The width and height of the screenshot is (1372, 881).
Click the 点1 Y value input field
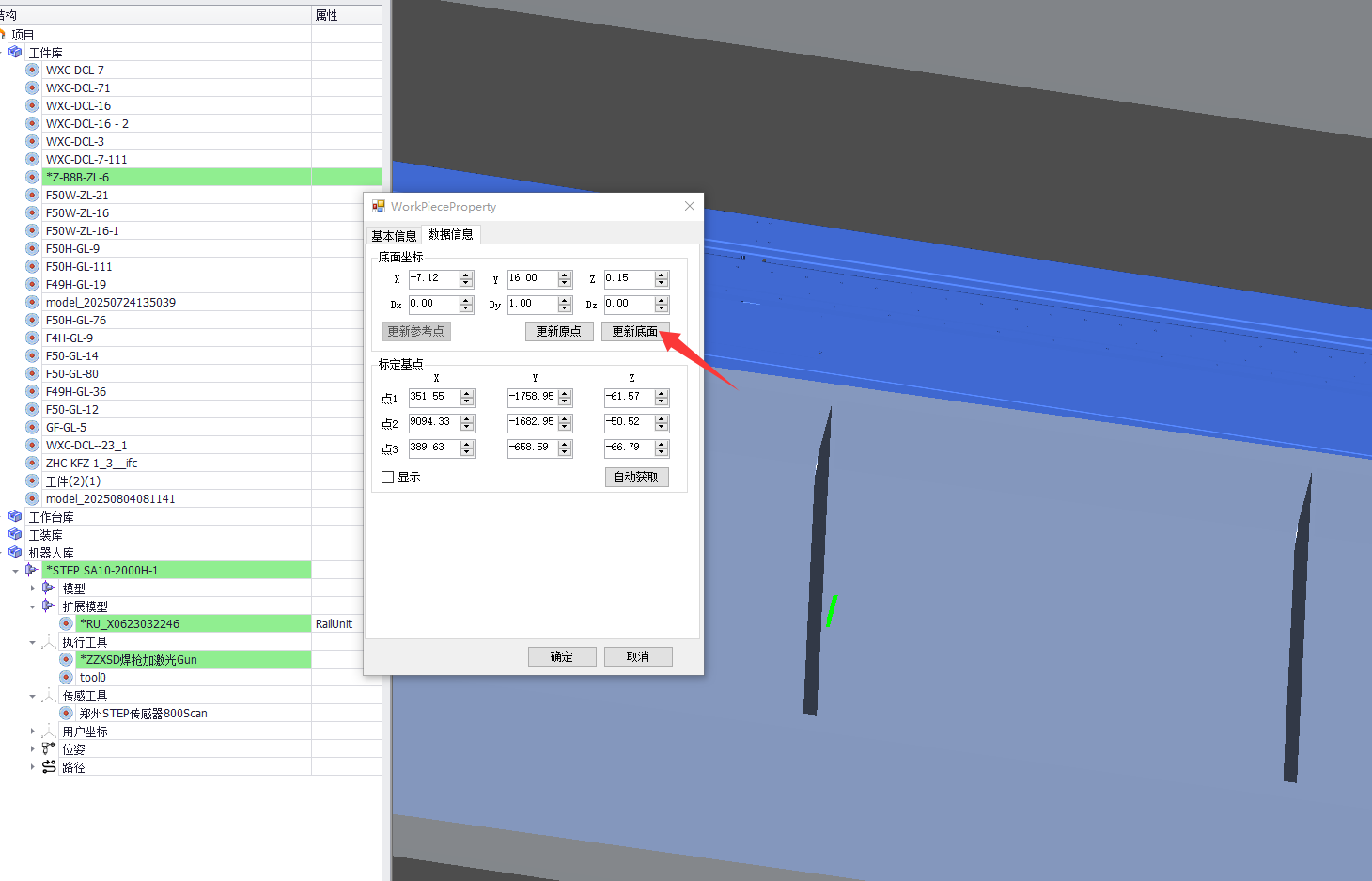pos(532,397)
